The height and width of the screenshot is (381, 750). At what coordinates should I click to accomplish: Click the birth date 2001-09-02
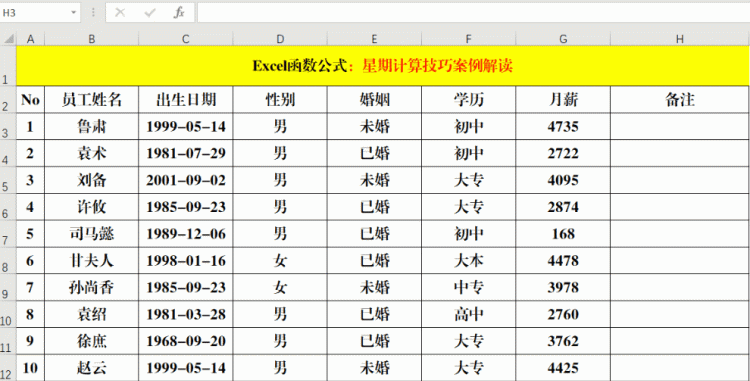tap(186, 180)
